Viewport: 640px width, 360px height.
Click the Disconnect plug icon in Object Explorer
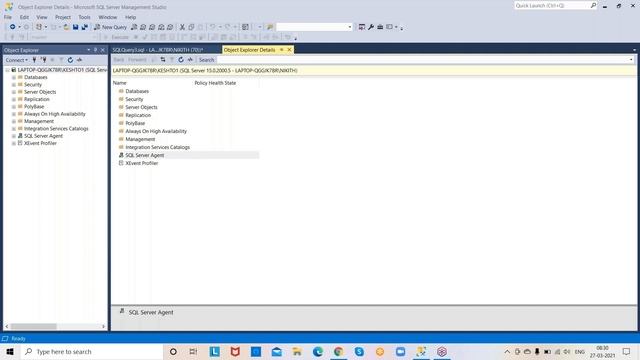[44, 60]
